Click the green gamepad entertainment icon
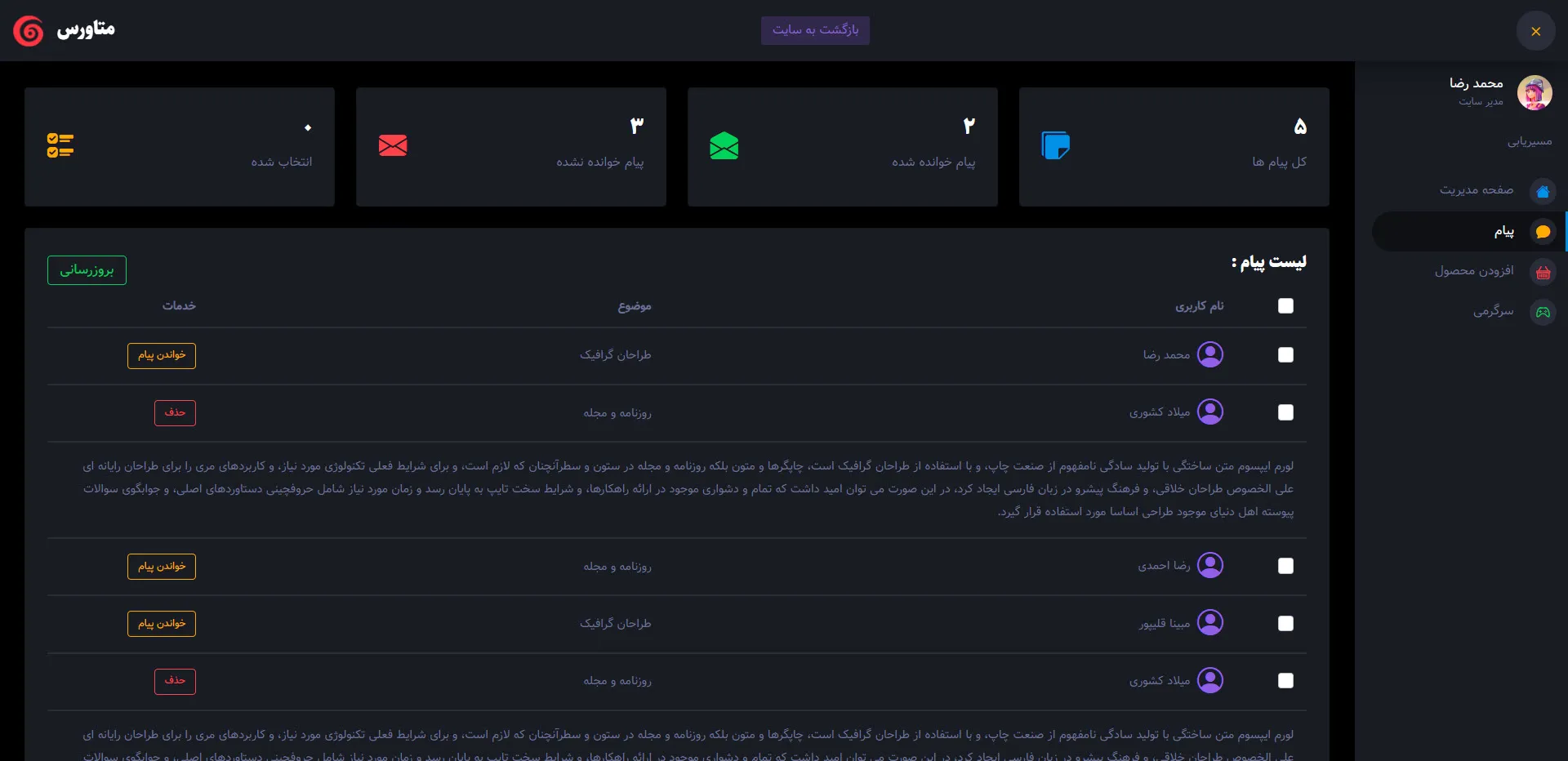The height and width of the screenshot is (761, 1568). tap(1543, 312)
